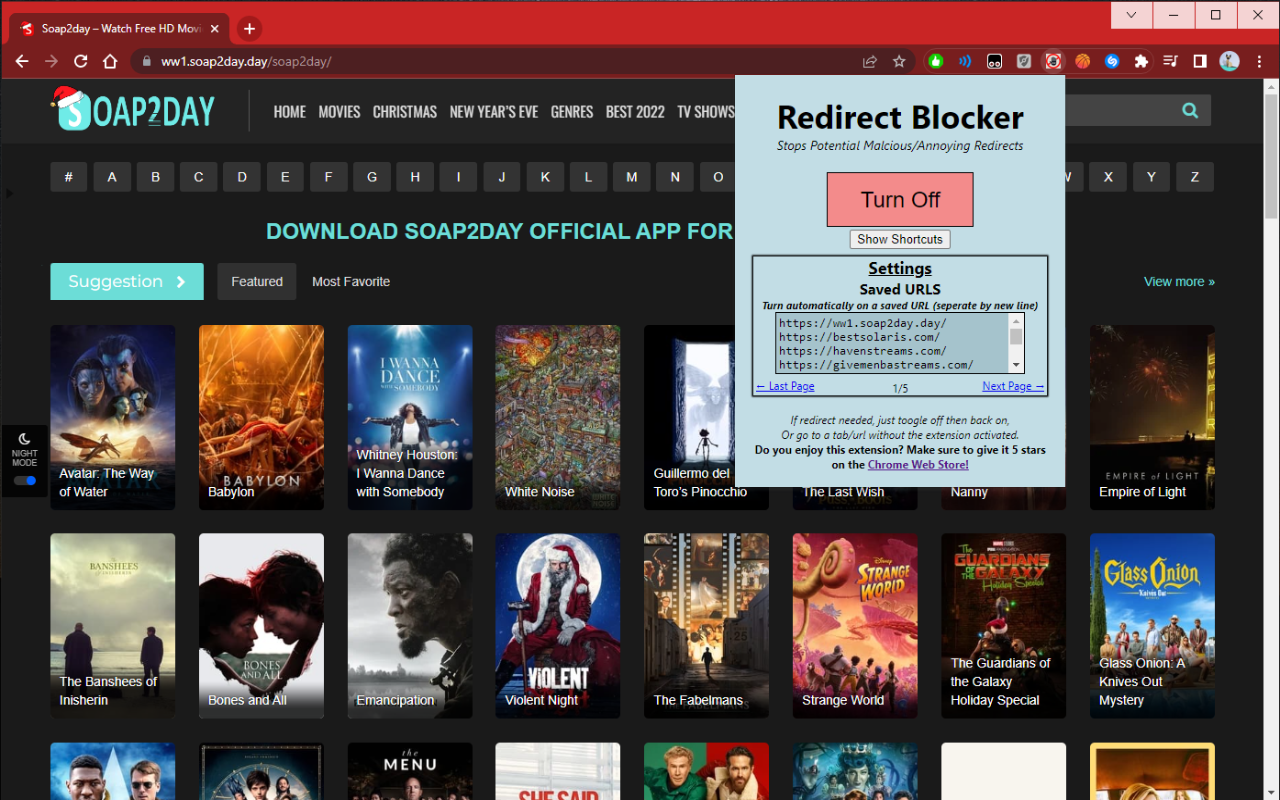Open the Chrome three-dot menu

point(1259,61)
